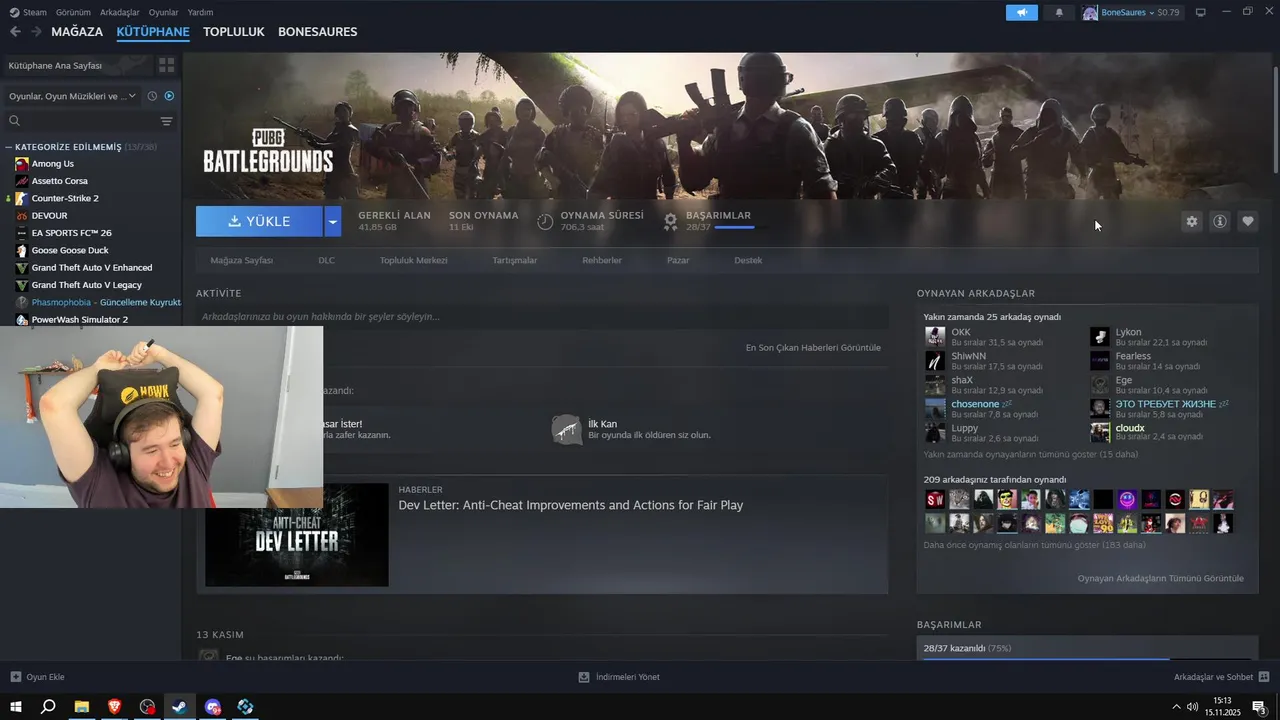Open File Explorer from taskbar

[81, 707]
